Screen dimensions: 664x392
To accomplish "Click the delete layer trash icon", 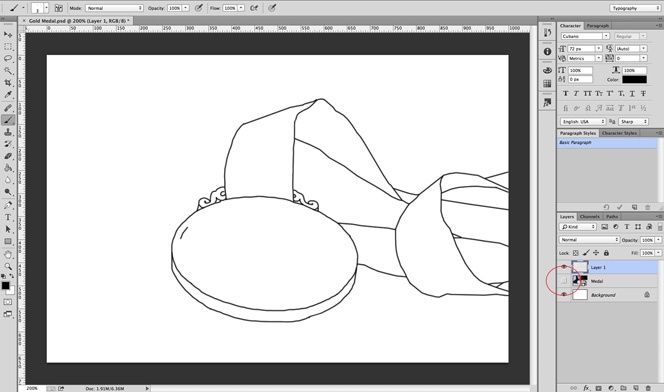I will pyautogui.click(x=648, y=388).
